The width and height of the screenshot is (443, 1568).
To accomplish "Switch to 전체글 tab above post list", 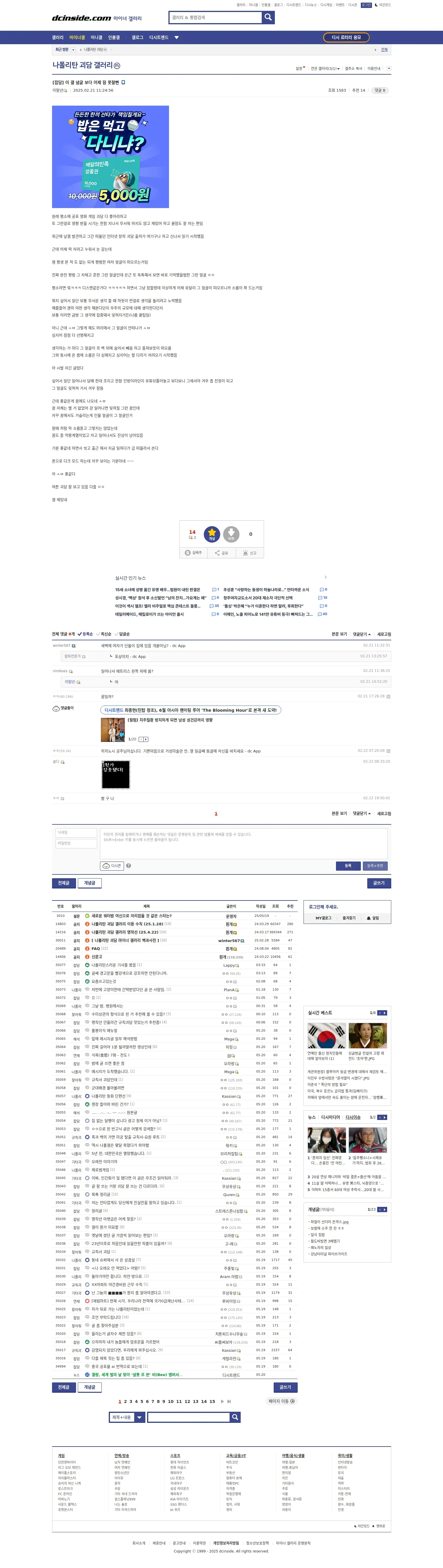I will click(x=64, y=883).
